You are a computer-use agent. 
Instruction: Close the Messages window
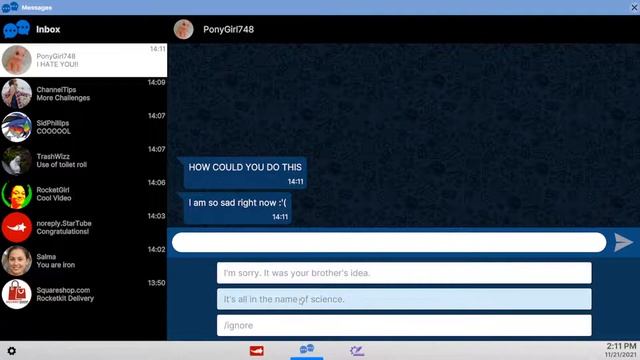pos(635,7)
